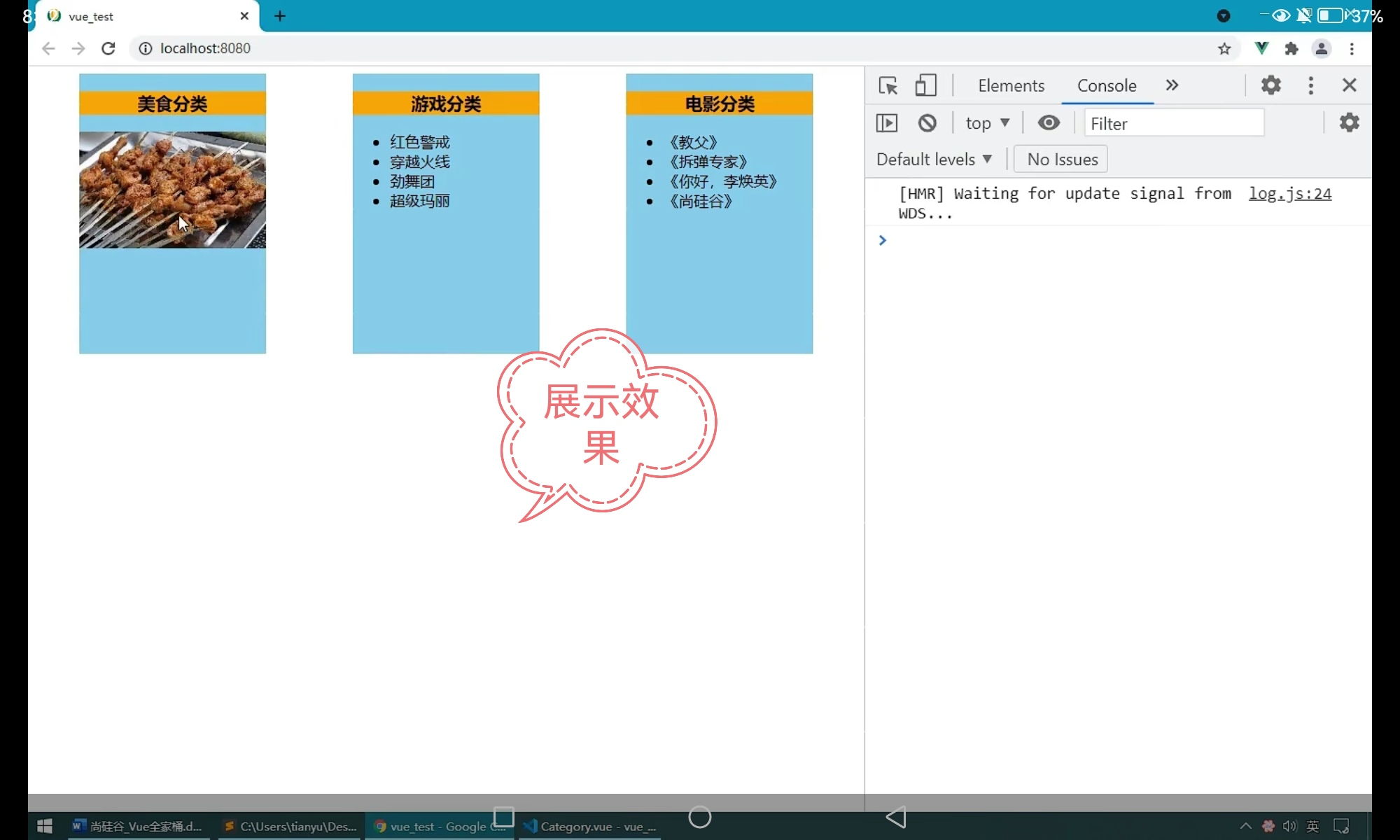Expand the top JavaScript context dropdown
Viewport: 1400px width, 840px height.
pyautogui.click(x=987, y=123)
